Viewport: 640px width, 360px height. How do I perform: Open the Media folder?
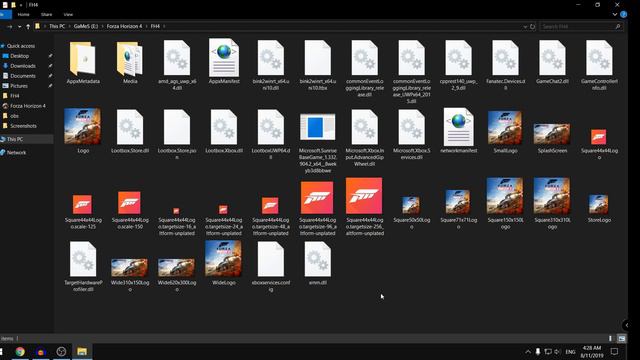[x=130, y=62]
